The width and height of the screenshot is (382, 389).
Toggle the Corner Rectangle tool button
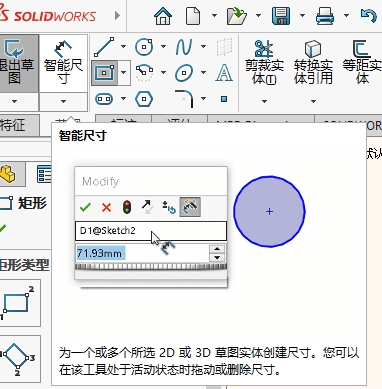104,72
